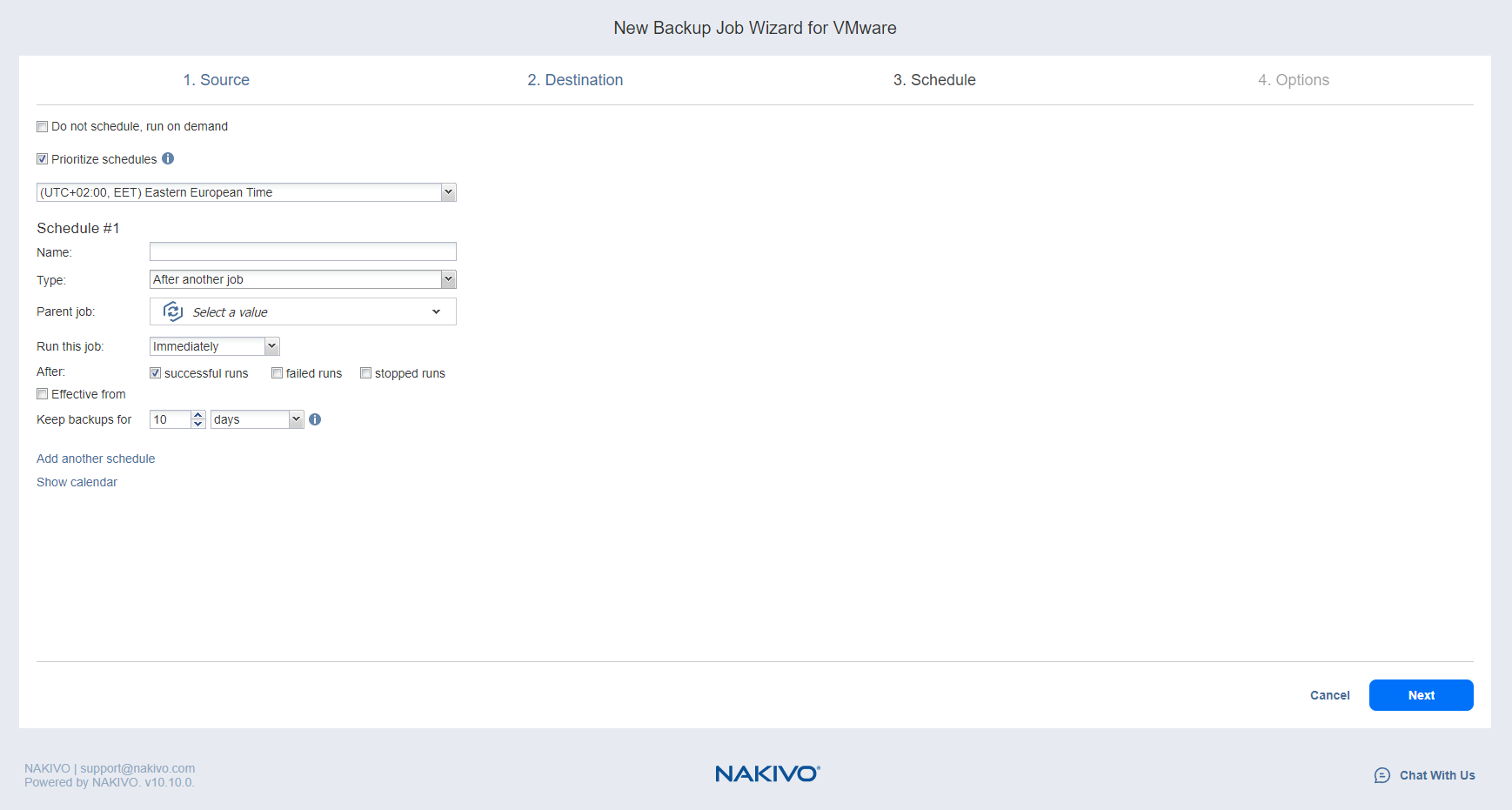Switch to the Destination step tab
Viewport: 1512px width, 810px height.
pyautogui.click(x=575, y=80)
